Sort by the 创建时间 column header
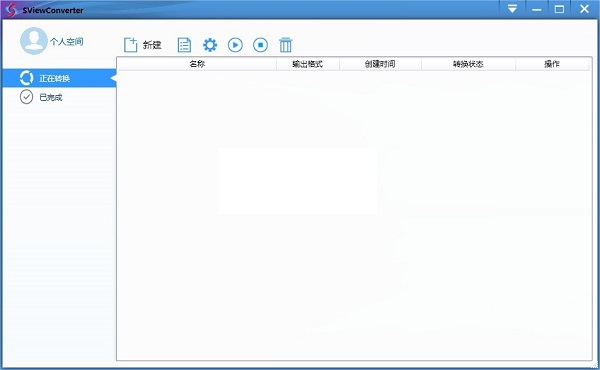Viewport: 600px width, 370px height. (380, 64)
